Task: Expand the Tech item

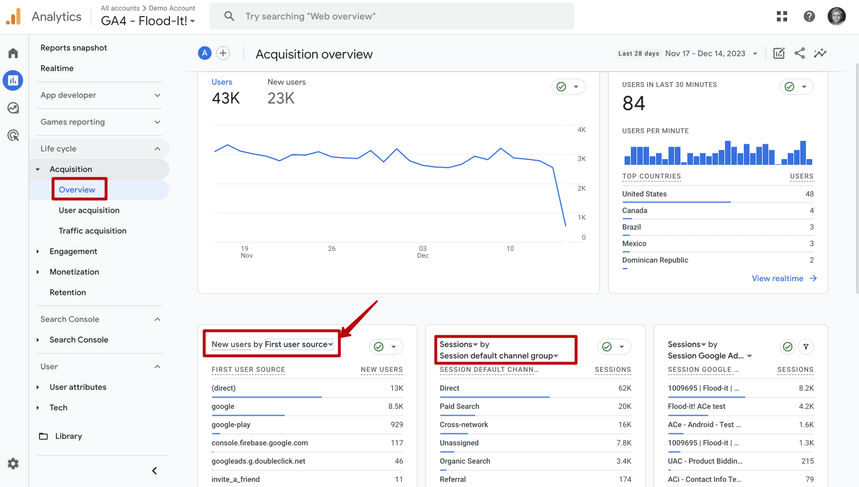Action: pos(38,408)
